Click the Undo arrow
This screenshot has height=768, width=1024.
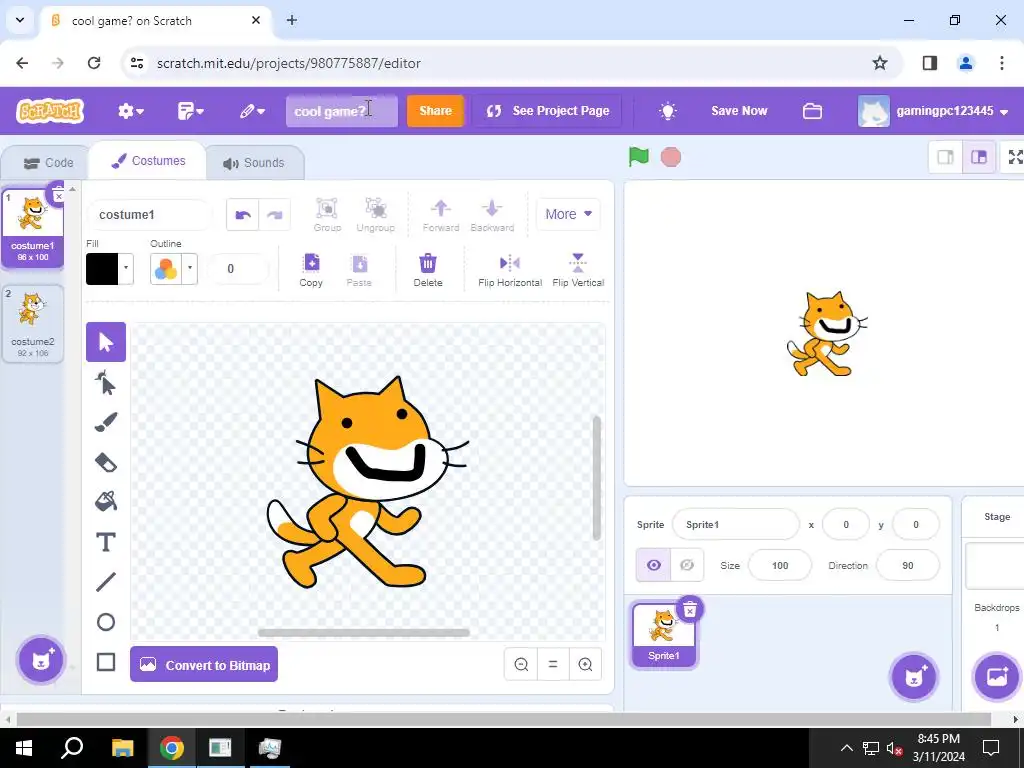[x=243, y=215]
